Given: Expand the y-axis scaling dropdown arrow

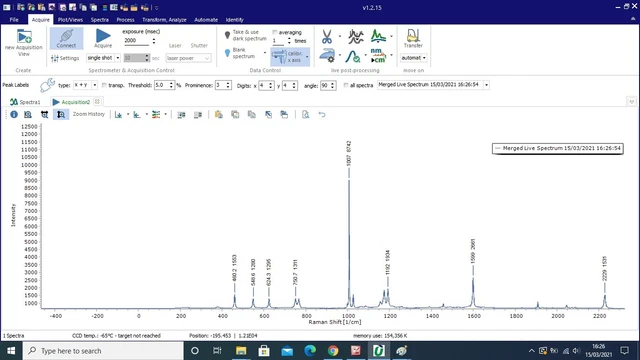Looking at the screenshot, I should 128,115.
